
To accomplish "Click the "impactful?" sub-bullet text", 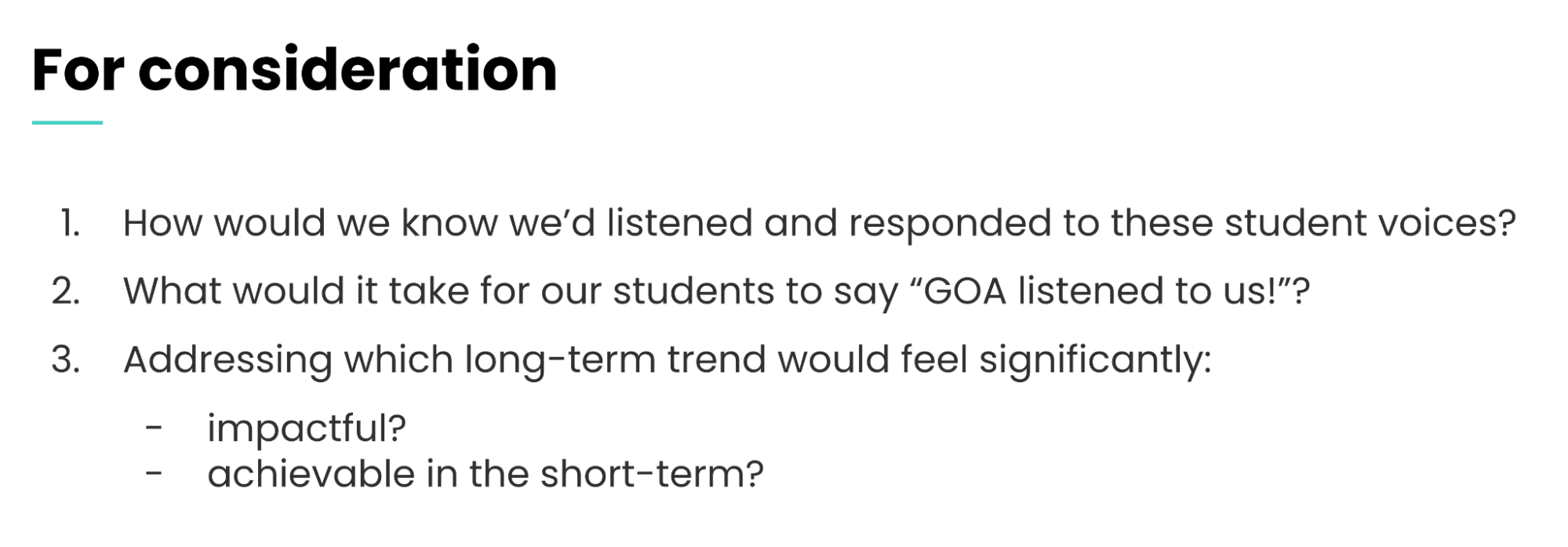I will (x=307, y=428).
